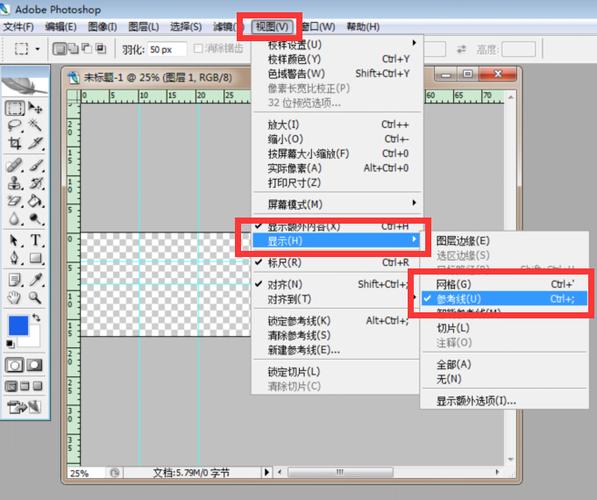Select the Magic Wand tool
This screenshot has width=597, height=500.
[35, 125]
